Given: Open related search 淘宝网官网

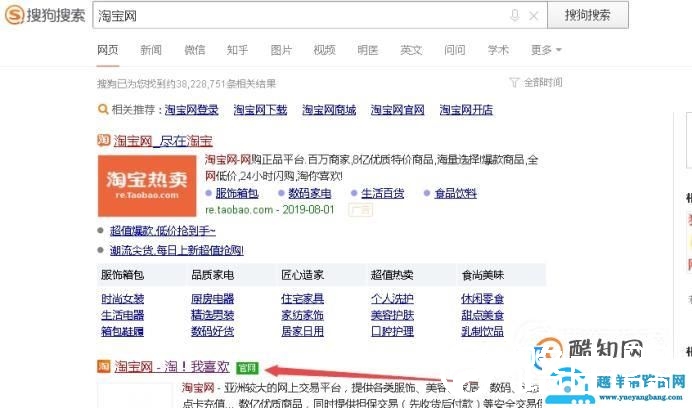Looking at the screenshot, I should coord(398,110).
